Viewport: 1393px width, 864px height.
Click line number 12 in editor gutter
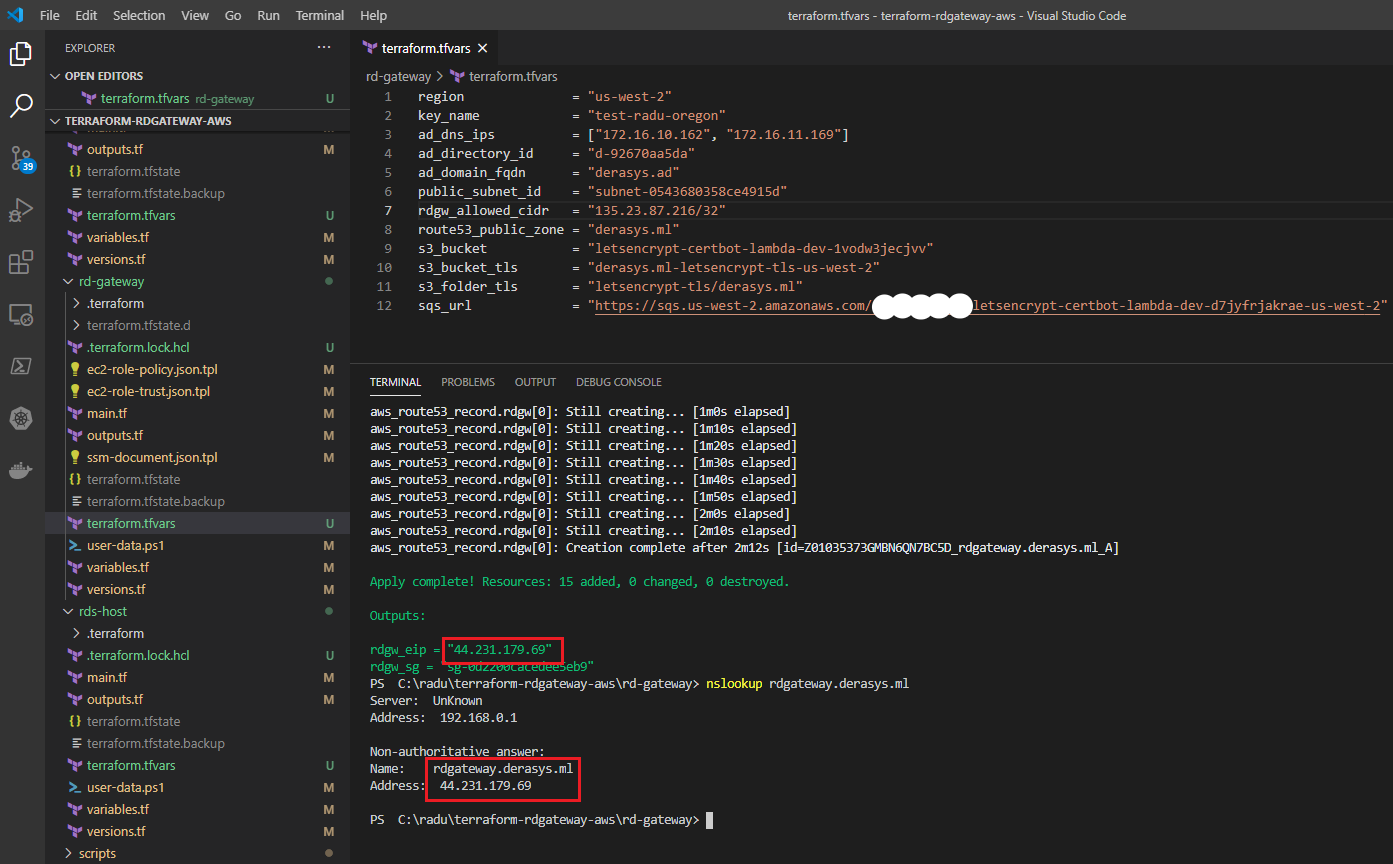pyautogui.click(x=385, y=306)
